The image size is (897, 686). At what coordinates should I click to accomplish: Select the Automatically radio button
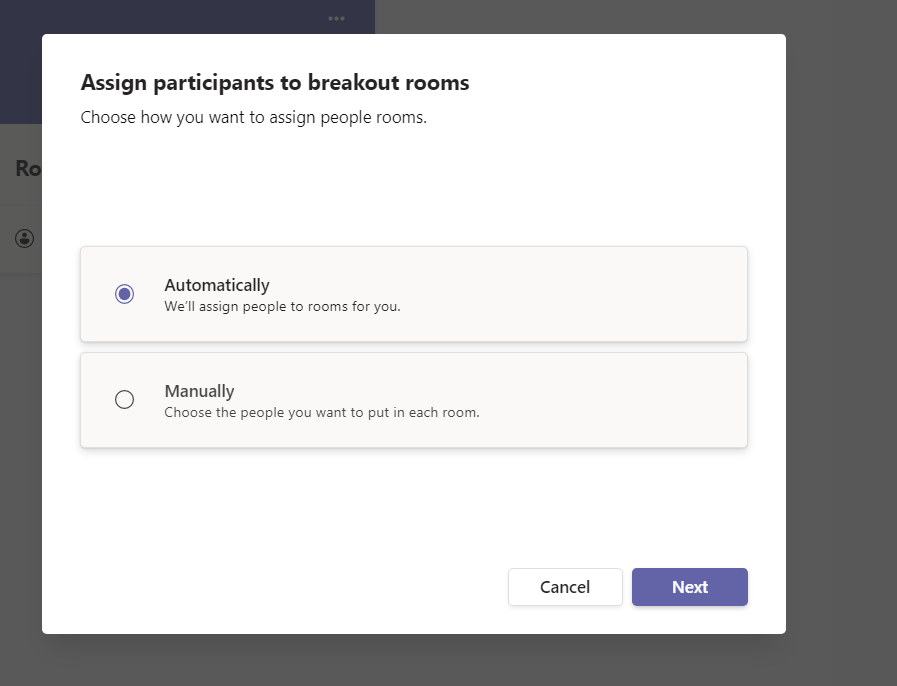124,294
